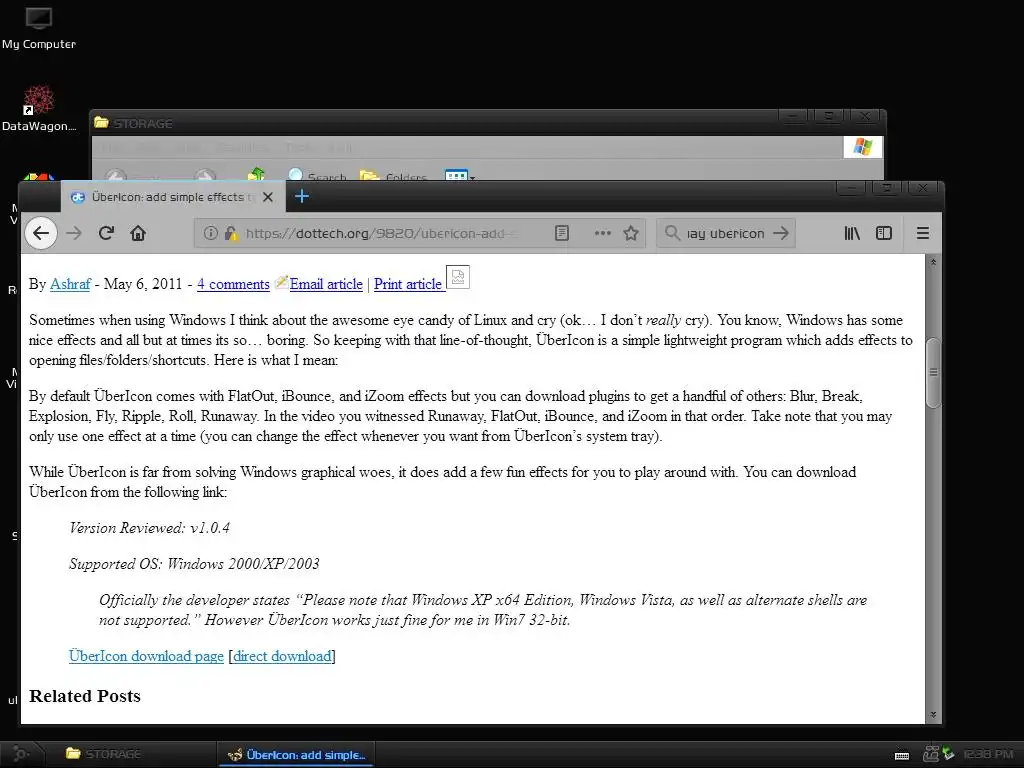
Task: Open page actions three-dots menu
Action: 602,233
